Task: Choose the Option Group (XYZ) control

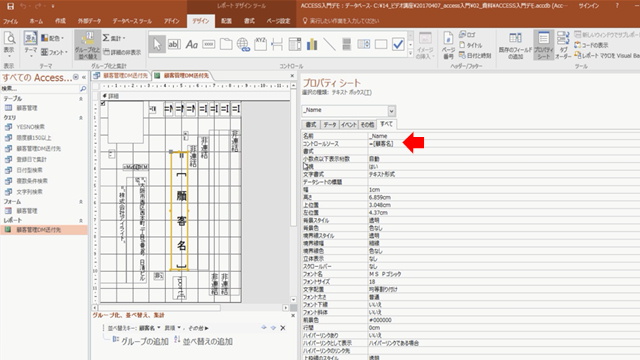Action: coord(260,44)
